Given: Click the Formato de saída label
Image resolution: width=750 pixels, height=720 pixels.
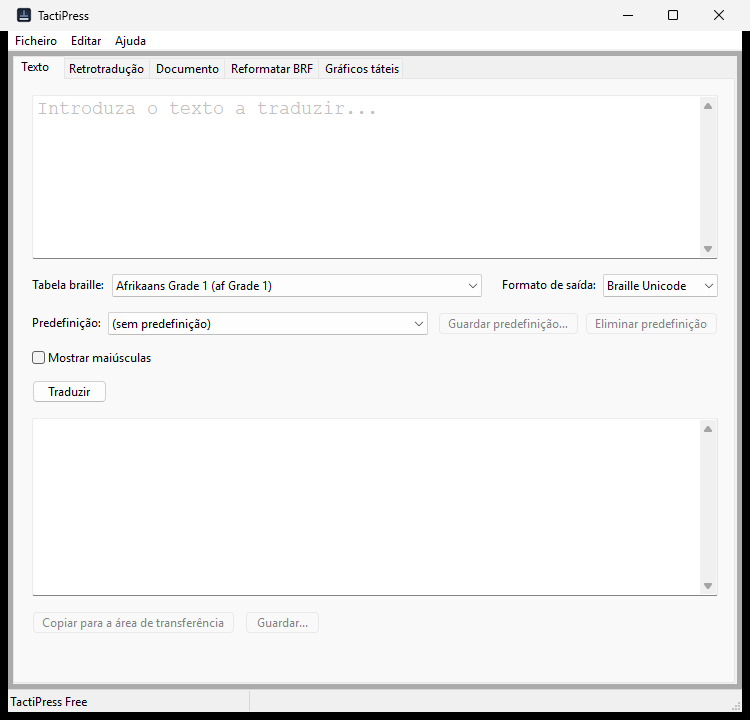Looking at the screenshot, I should click(x=549, y=285).
